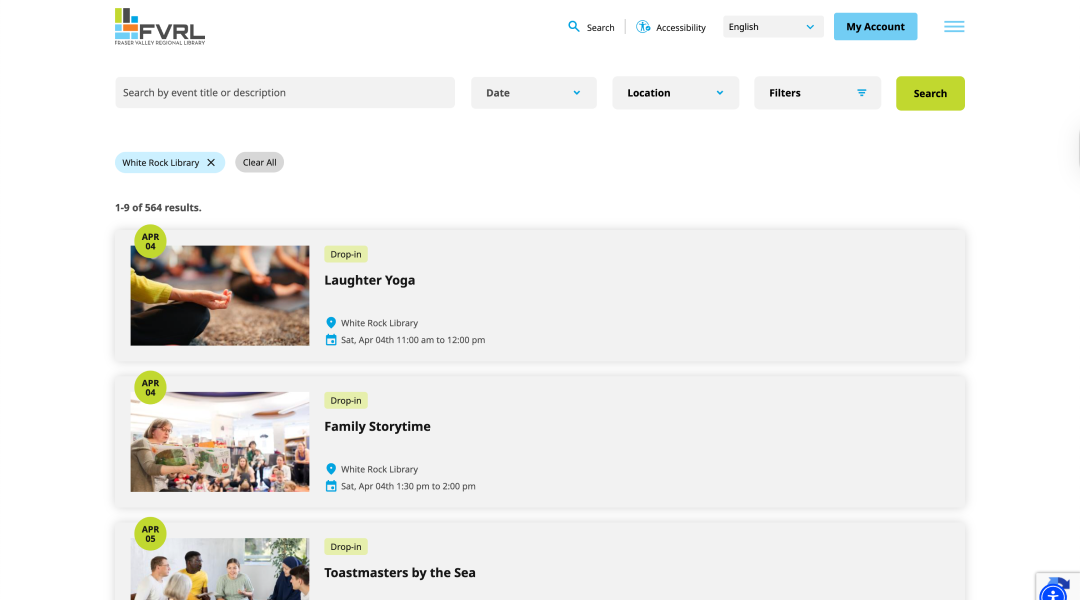Click the accessibility widget in bottom corner
Screen dimensions: 1080x600
pos(1053,592)
